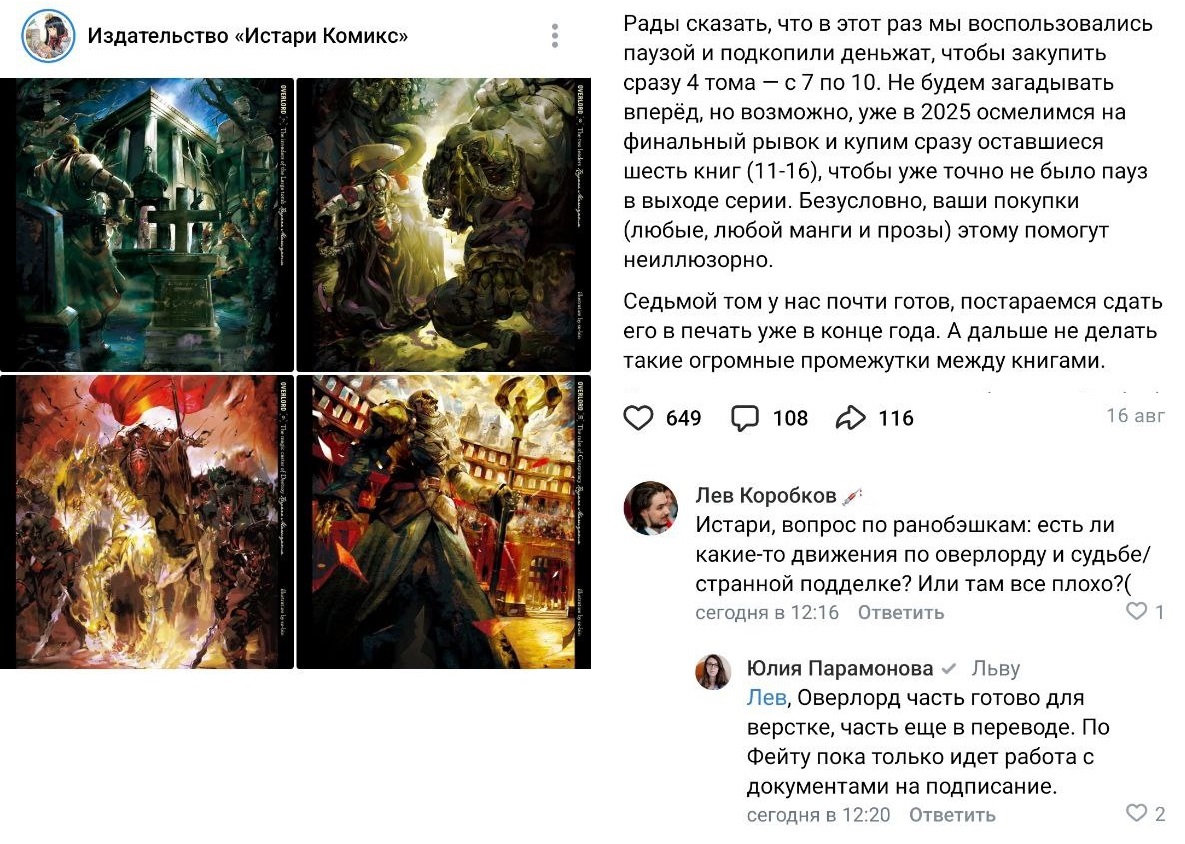This screenshot has width=1185, height=844.
Task: Open Юлия Парамонова's profile avatar
Action: pos(713,672)
